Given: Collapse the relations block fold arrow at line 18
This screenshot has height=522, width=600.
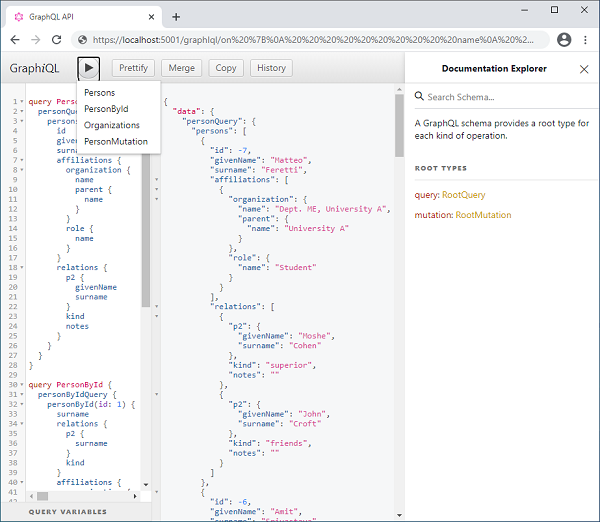Looking at the screenshot, I should coord(22,268).
